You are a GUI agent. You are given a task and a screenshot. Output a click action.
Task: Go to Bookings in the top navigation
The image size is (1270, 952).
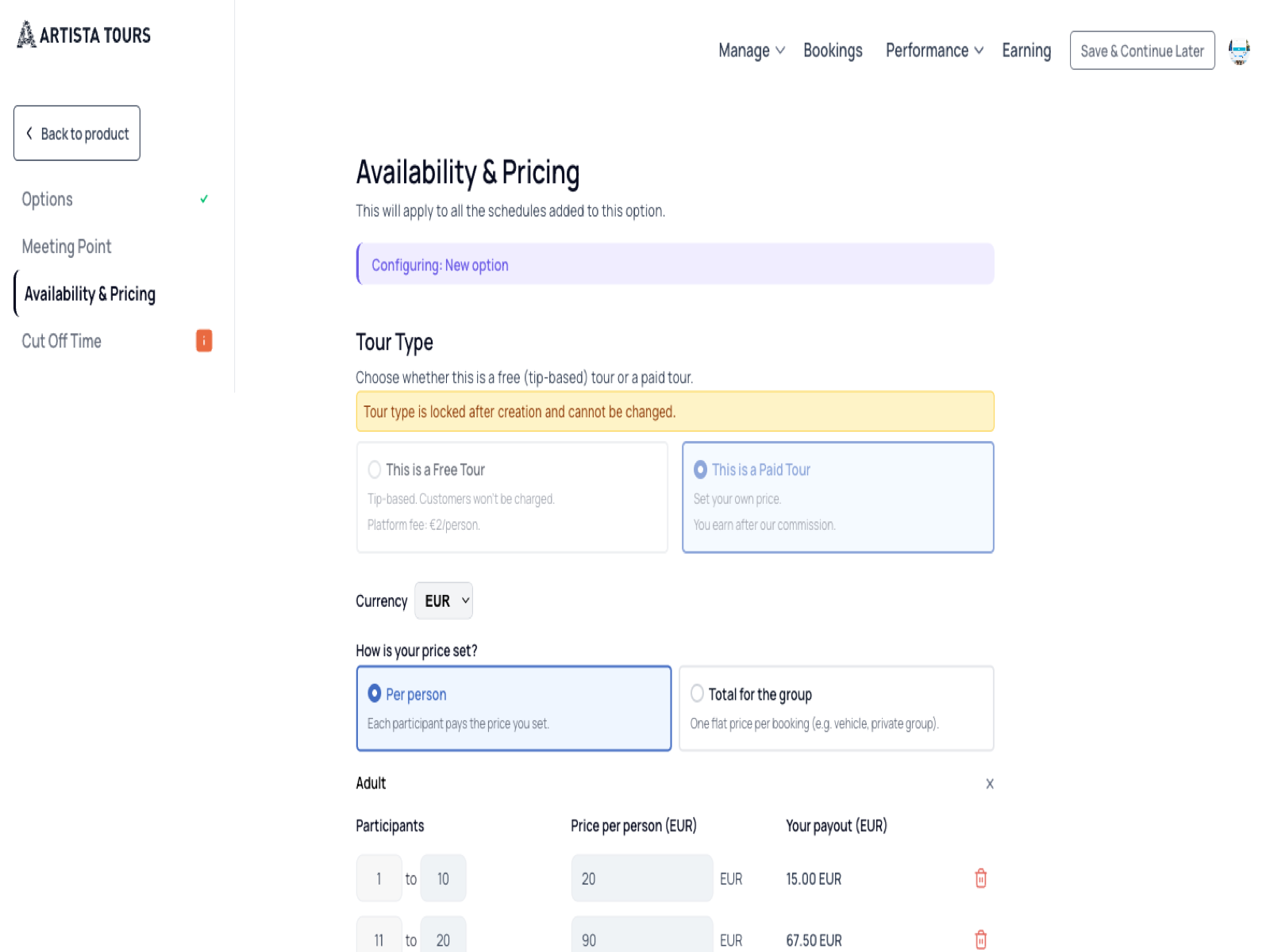tap(833, 51)
